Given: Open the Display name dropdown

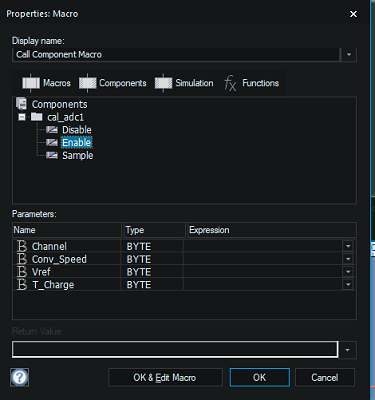Looking at the screenshot, I should tap(349, 54).
